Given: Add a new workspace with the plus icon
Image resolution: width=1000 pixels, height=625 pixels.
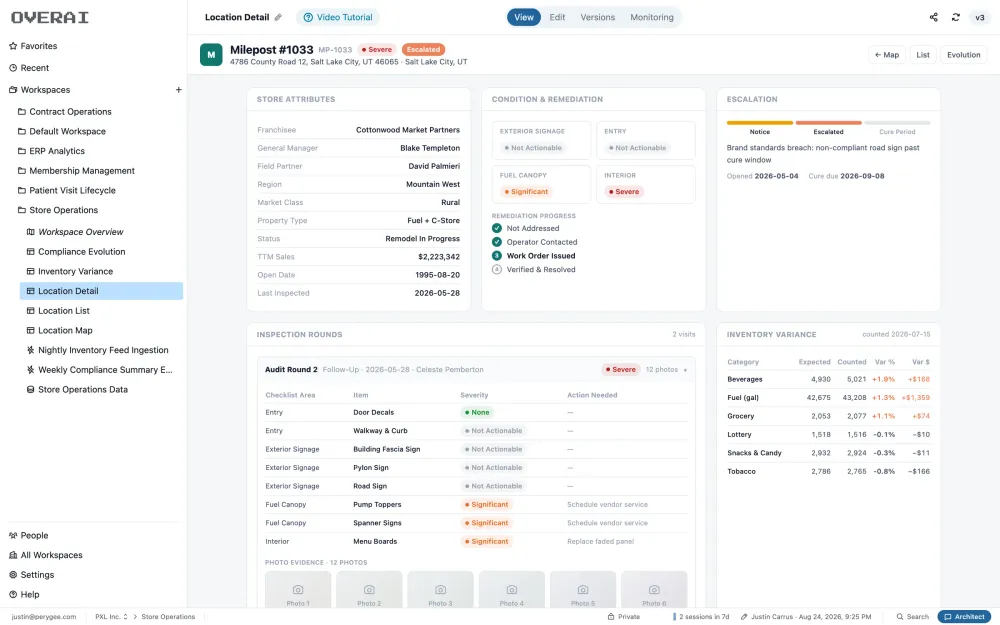Looking at the screenshot, I should (179, 90).
